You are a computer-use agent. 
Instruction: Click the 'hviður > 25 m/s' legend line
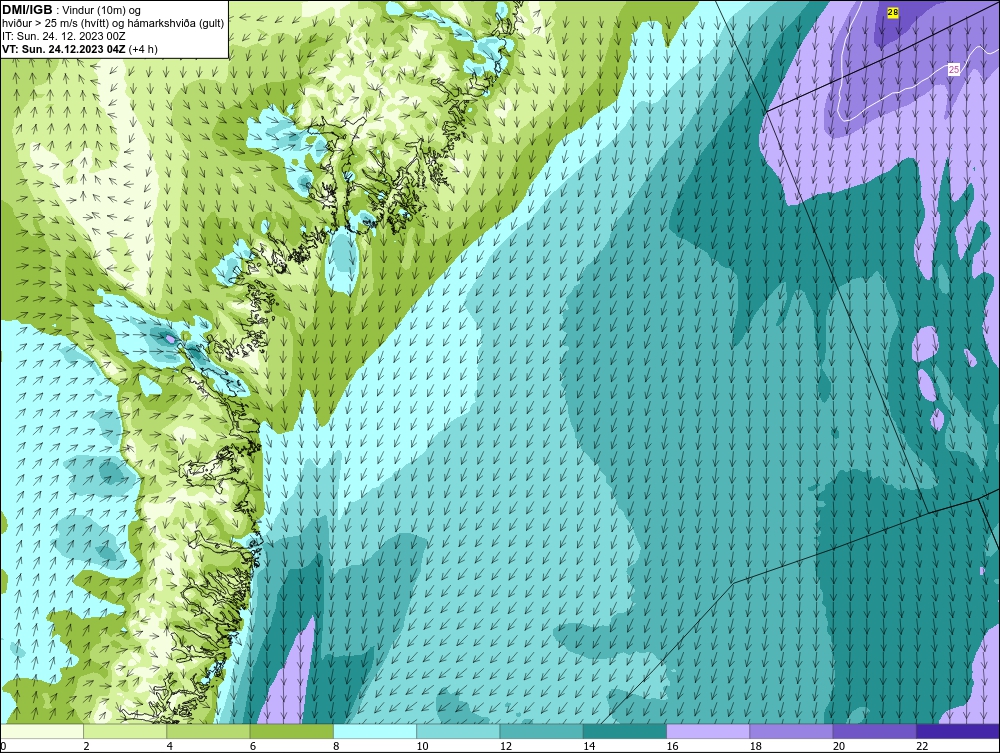pos(113,24)
